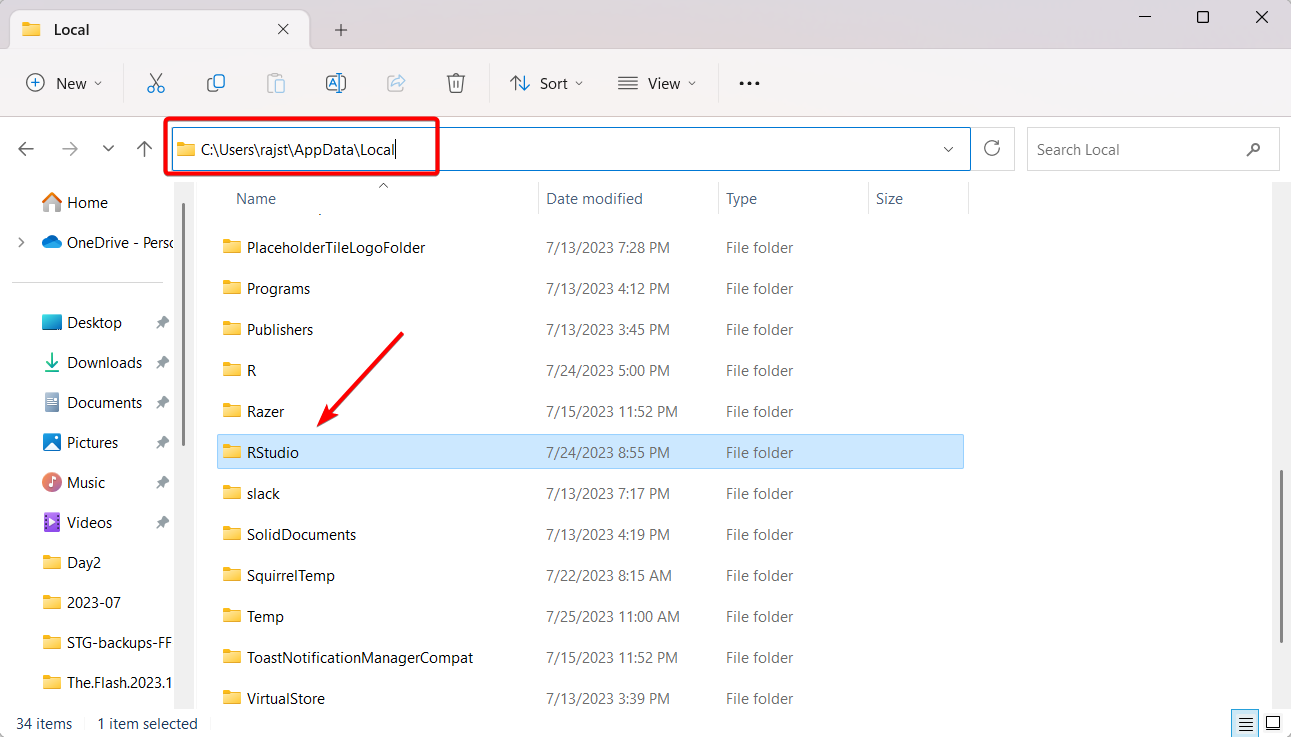Select the R folder row
Viewport: 1291px width, 737px height.
[590, 370]
